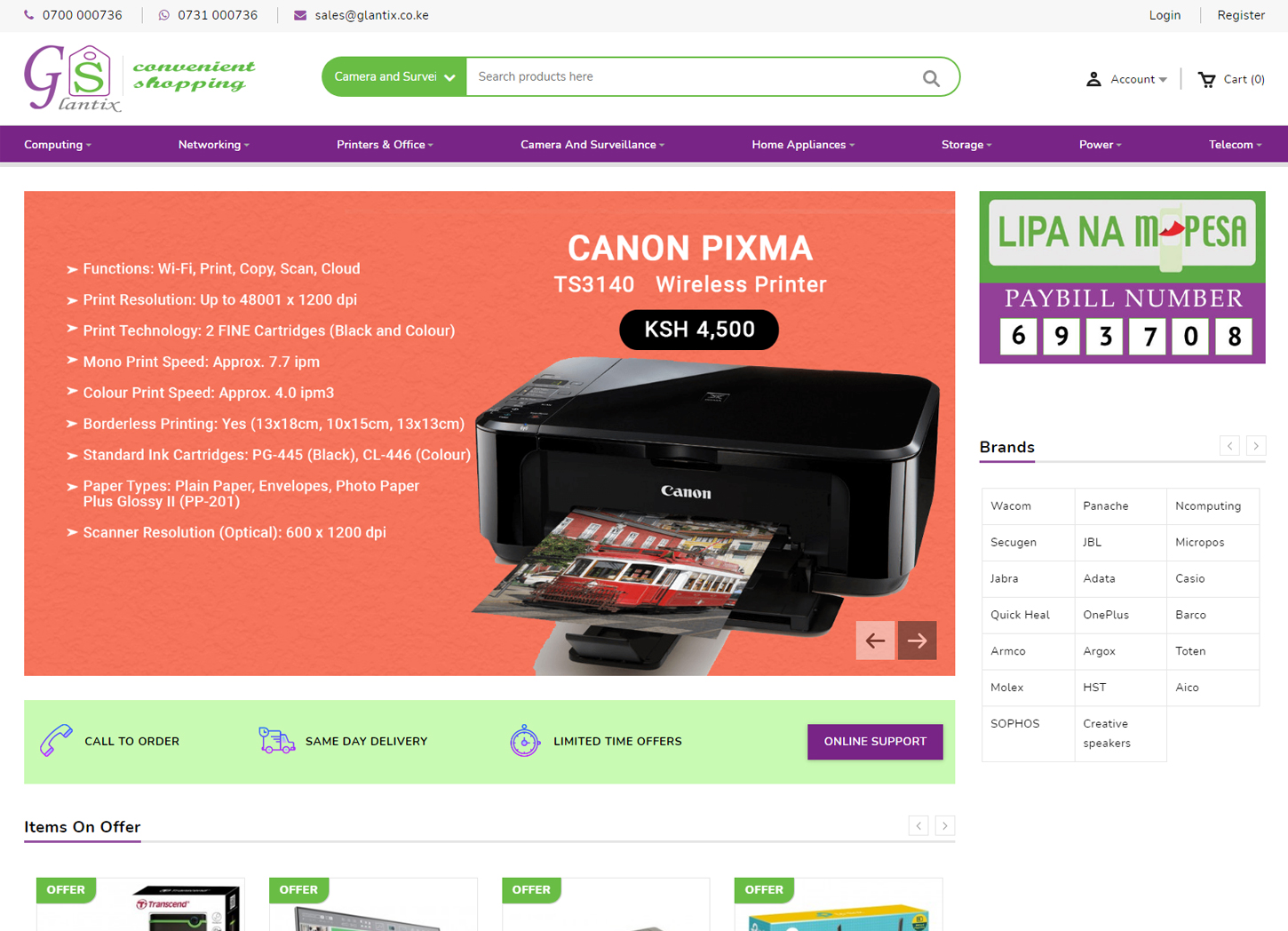Click the Glantix logo

[139, 77]
